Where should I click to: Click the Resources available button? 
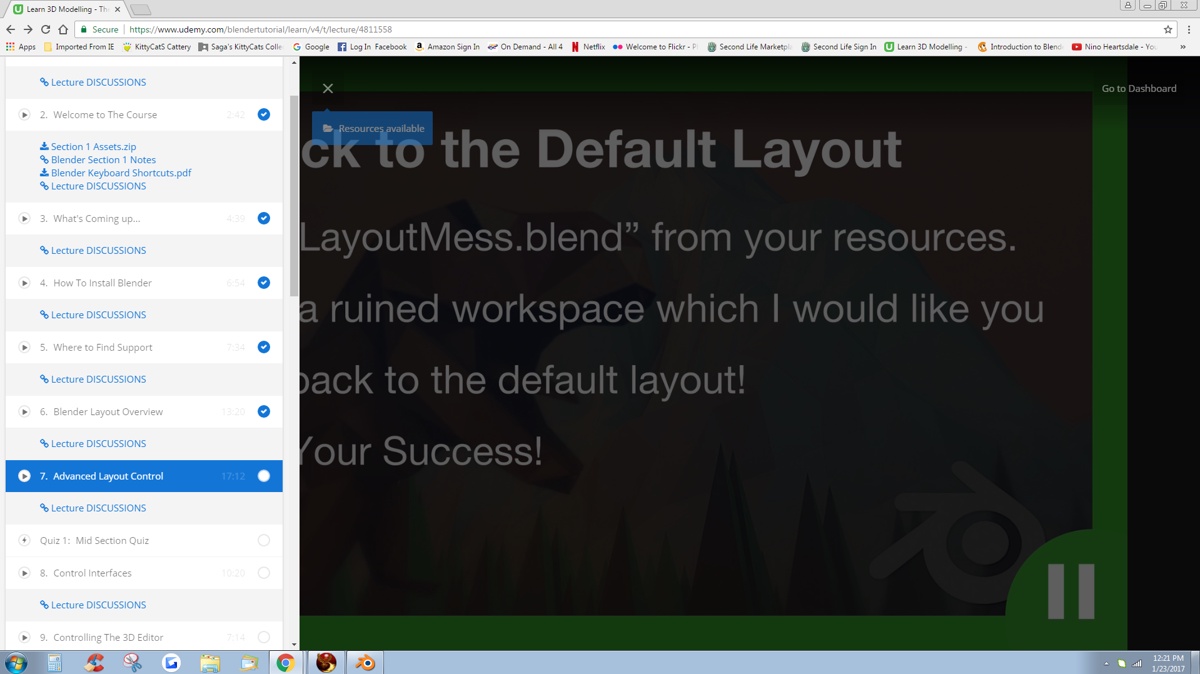point(372,128)
